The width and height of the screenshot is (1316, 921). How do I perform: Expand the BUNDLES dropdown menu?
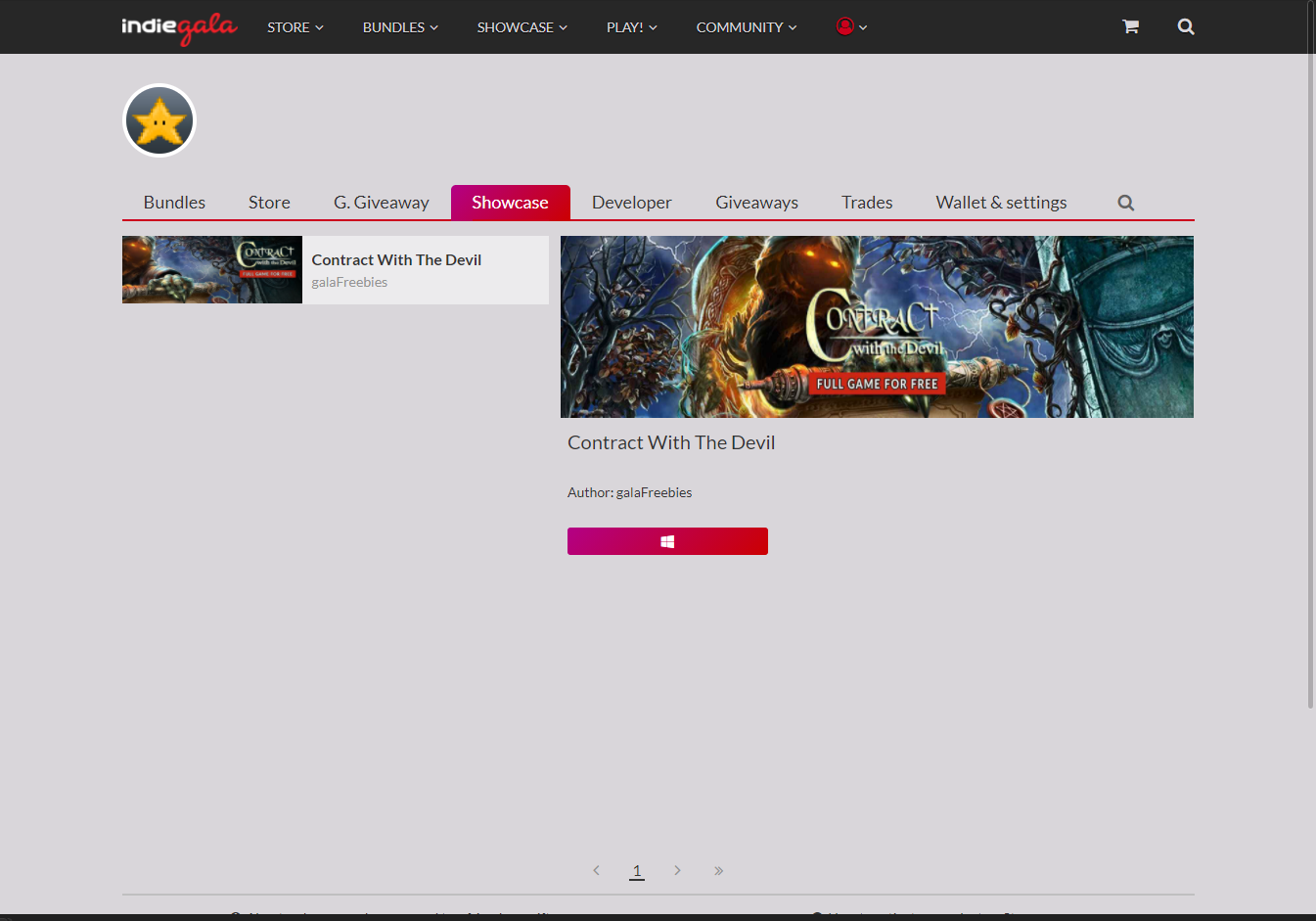coord(400,27)
